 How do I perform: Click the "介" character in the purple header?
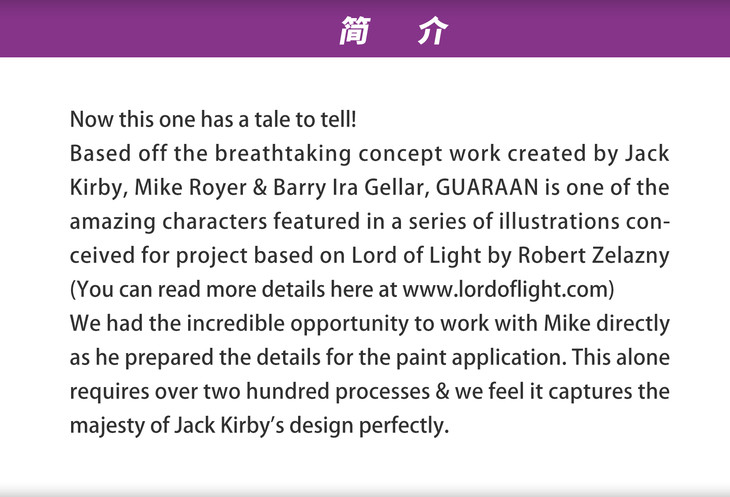433,32
